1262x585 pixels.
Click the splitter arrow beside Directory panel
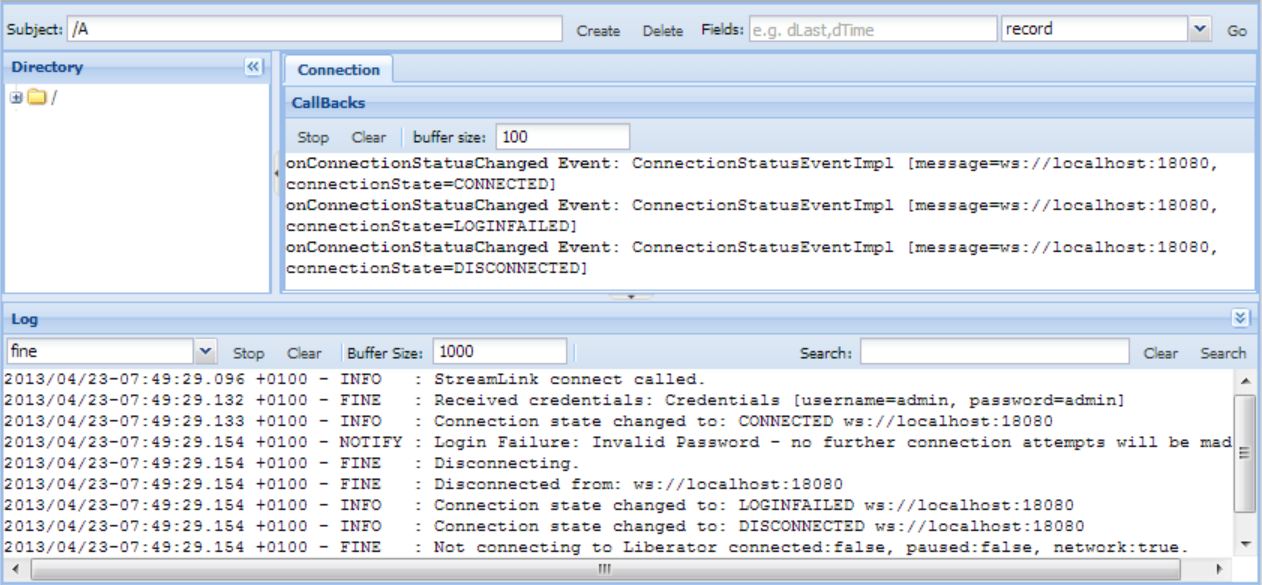pos(276,173)
